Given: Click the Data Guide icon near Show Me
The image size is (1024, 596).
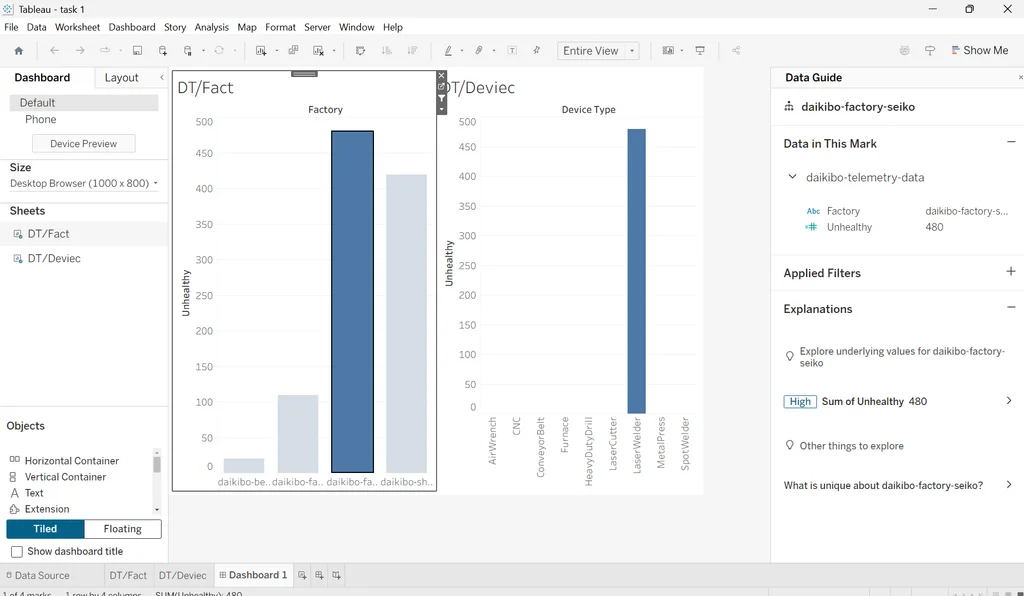Looking at the screenshot, I should (930, 50).
